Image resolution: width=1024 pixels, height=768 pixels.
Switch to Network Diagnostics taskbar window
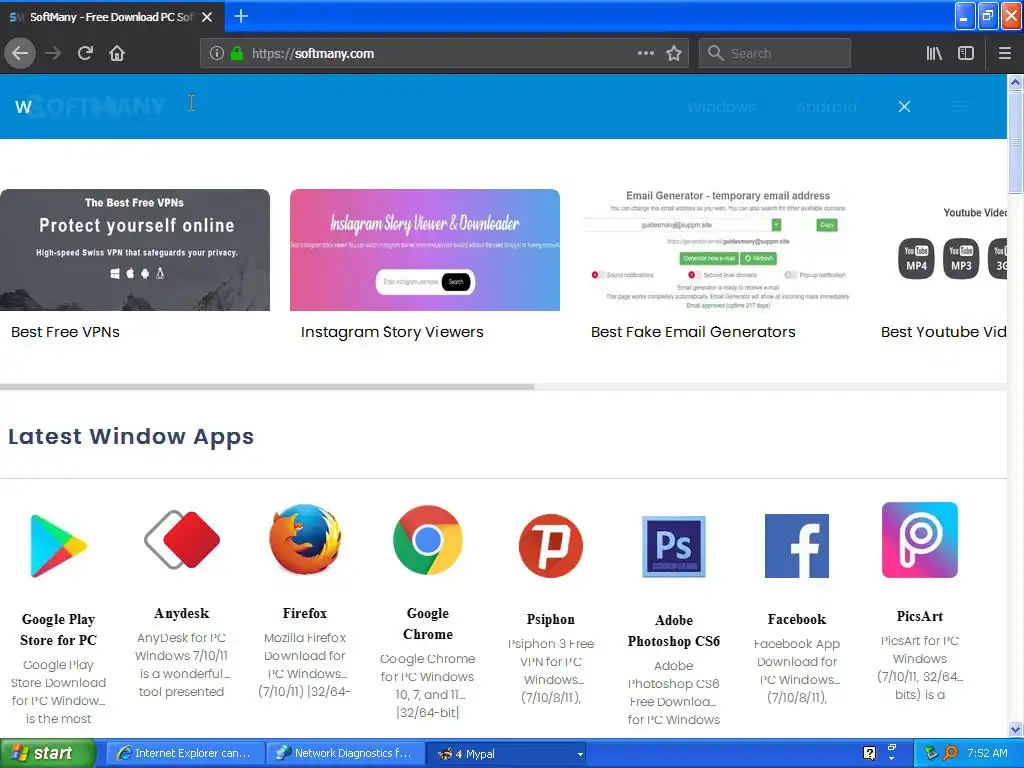tap(346, 754)
